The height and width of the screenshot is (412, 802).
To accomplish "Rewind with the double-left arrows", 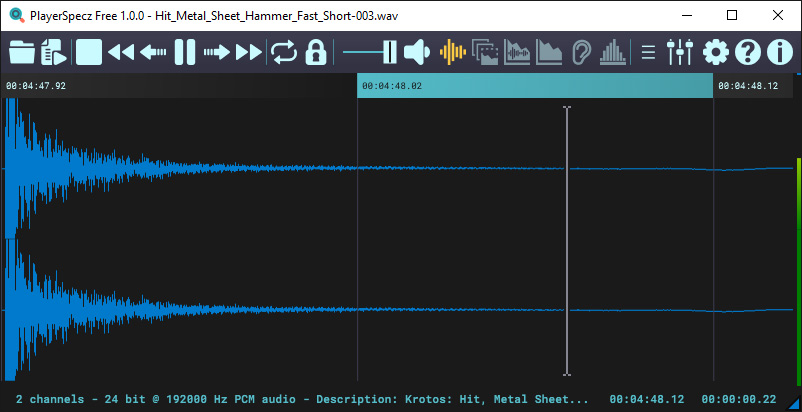I will tap(121, 52).
